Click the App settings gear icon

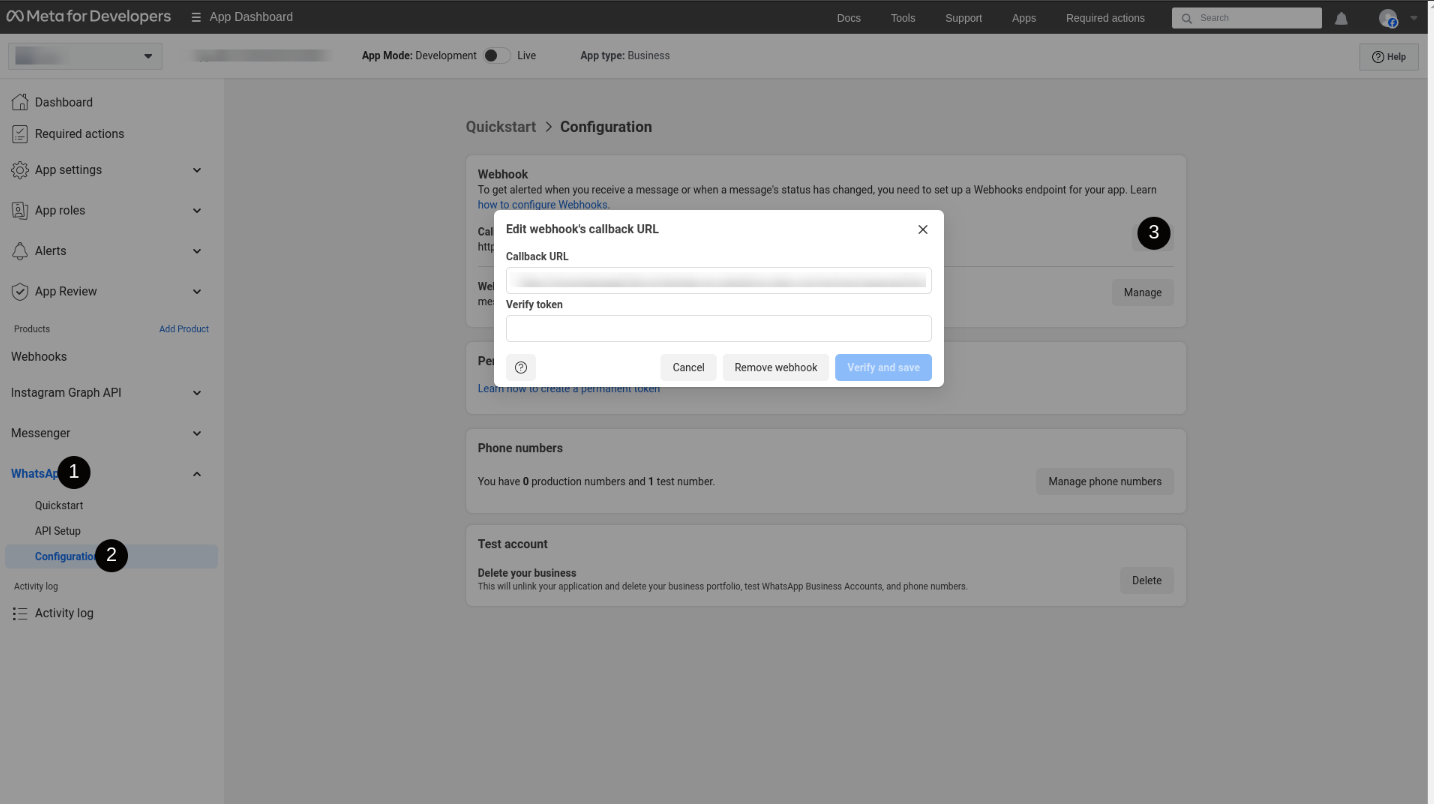19,170
